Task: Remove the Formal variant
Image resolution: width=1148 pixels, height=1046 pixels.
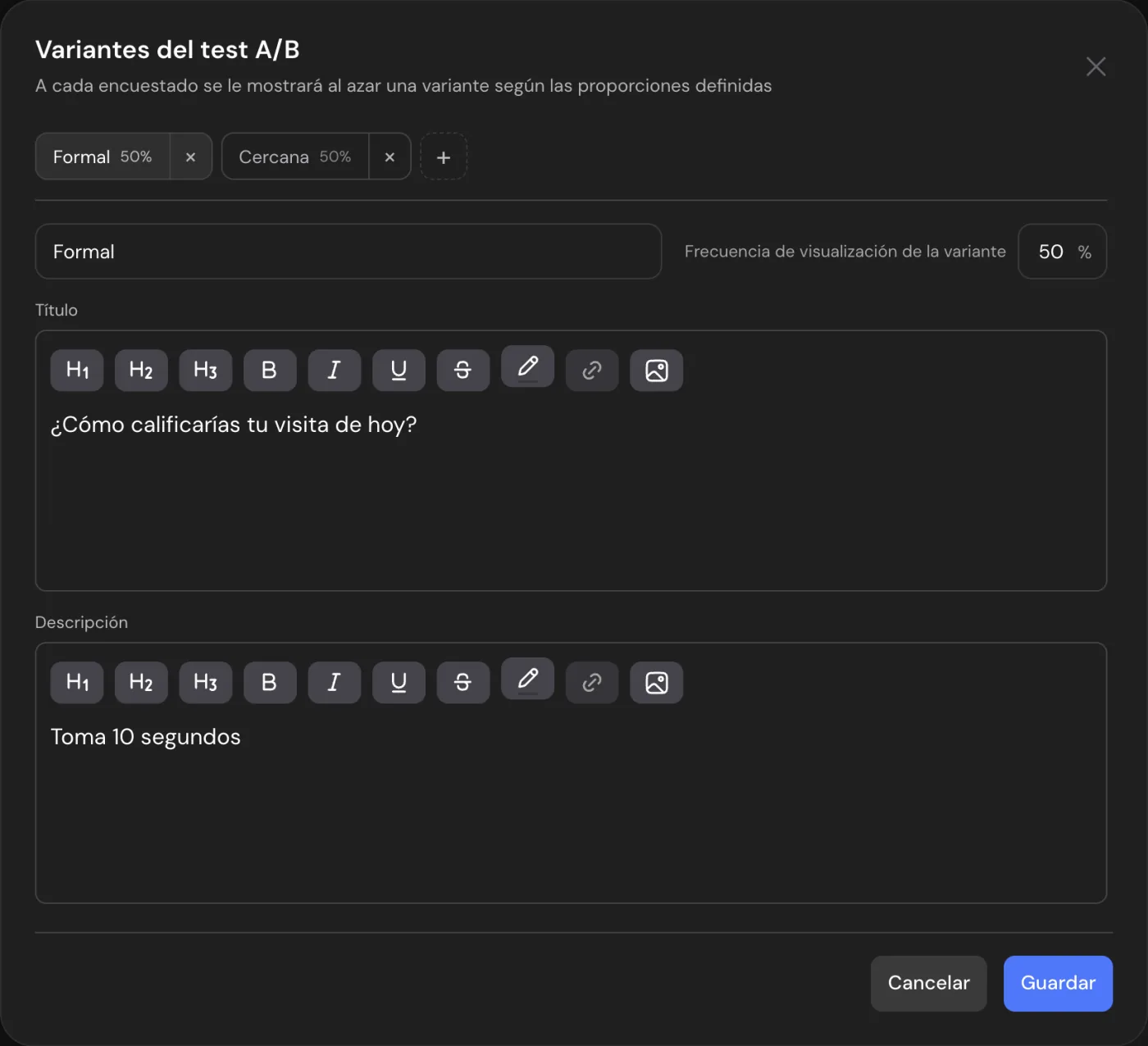Action: [x=190, y=157]
